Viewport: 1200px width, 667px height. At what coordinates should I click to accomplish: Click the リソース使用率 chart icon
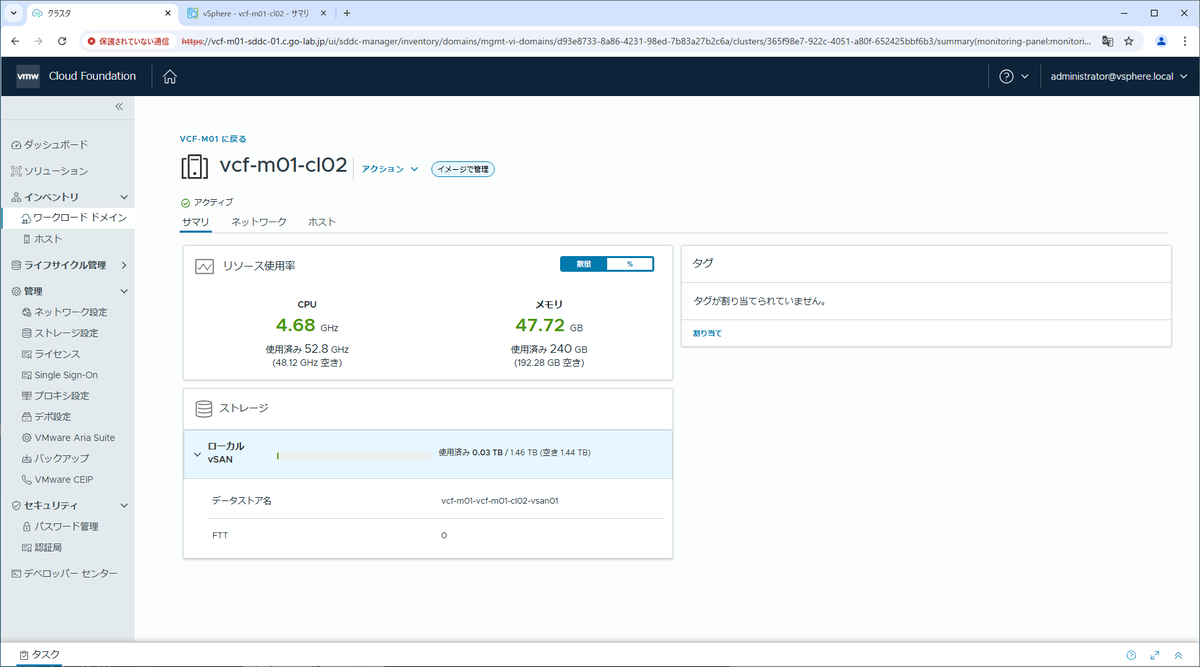(205, 266)
